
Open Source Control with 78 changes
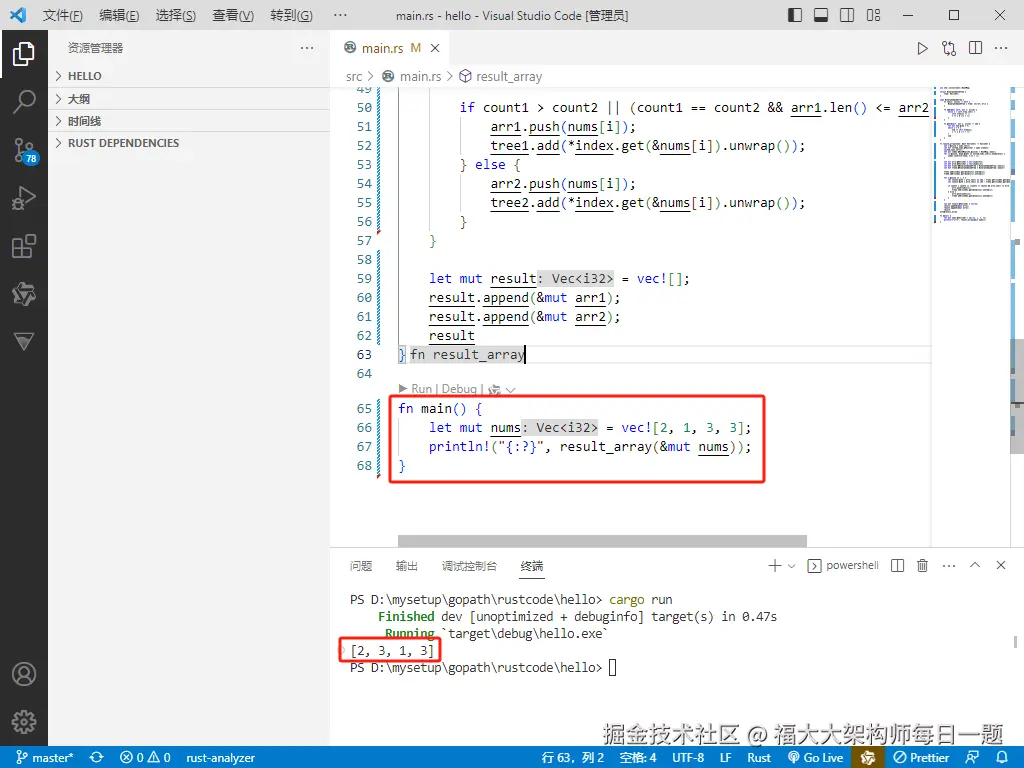(x=25, y=151)
